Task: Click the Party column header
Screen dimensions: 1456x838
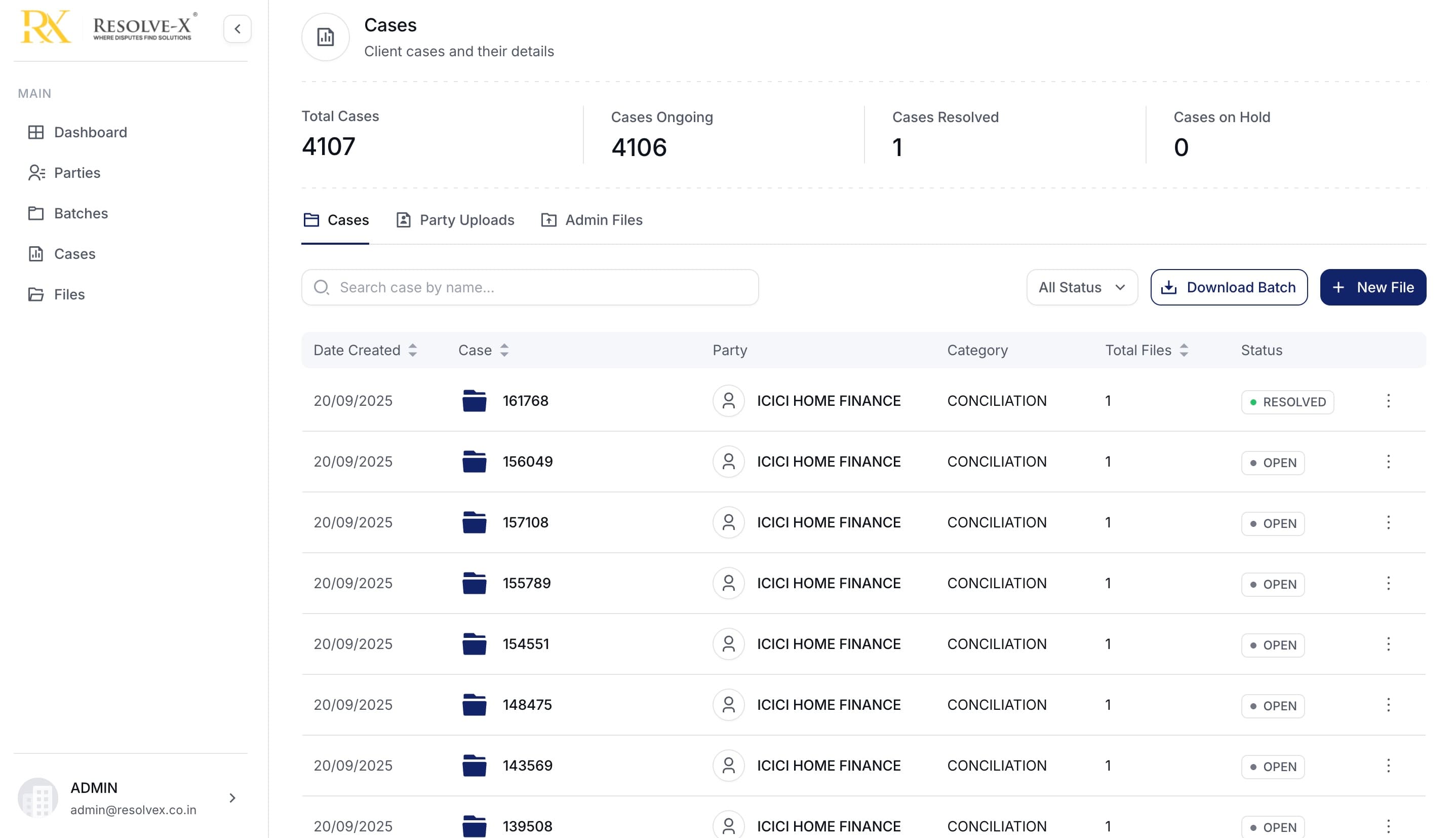Action: pos(729,350)
